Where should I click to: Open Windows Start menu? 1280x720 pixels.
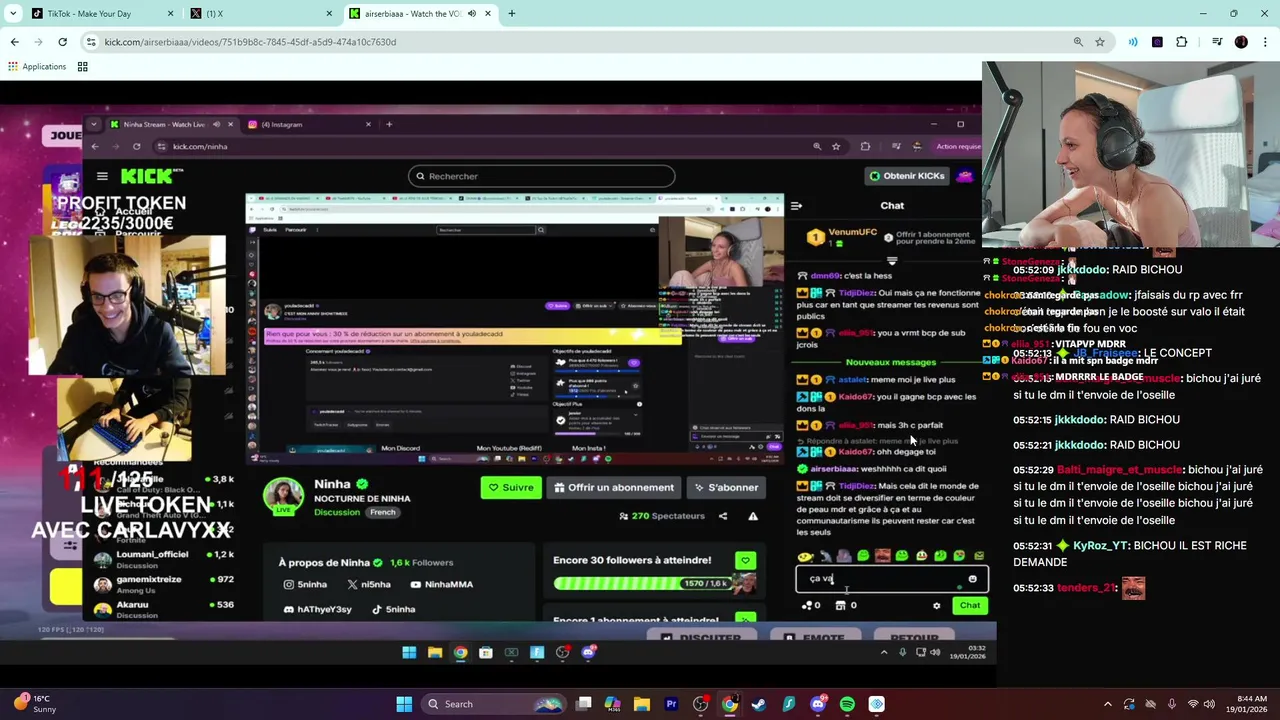point(404,704)
